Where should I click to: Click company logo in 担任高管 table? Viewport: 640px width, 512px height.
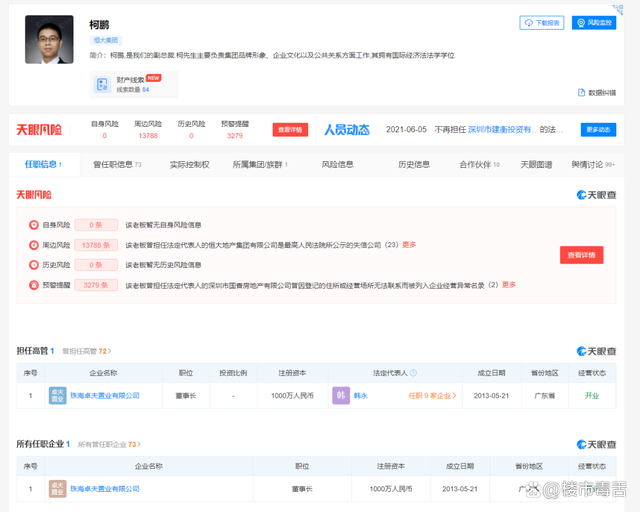tap(58, 395)
